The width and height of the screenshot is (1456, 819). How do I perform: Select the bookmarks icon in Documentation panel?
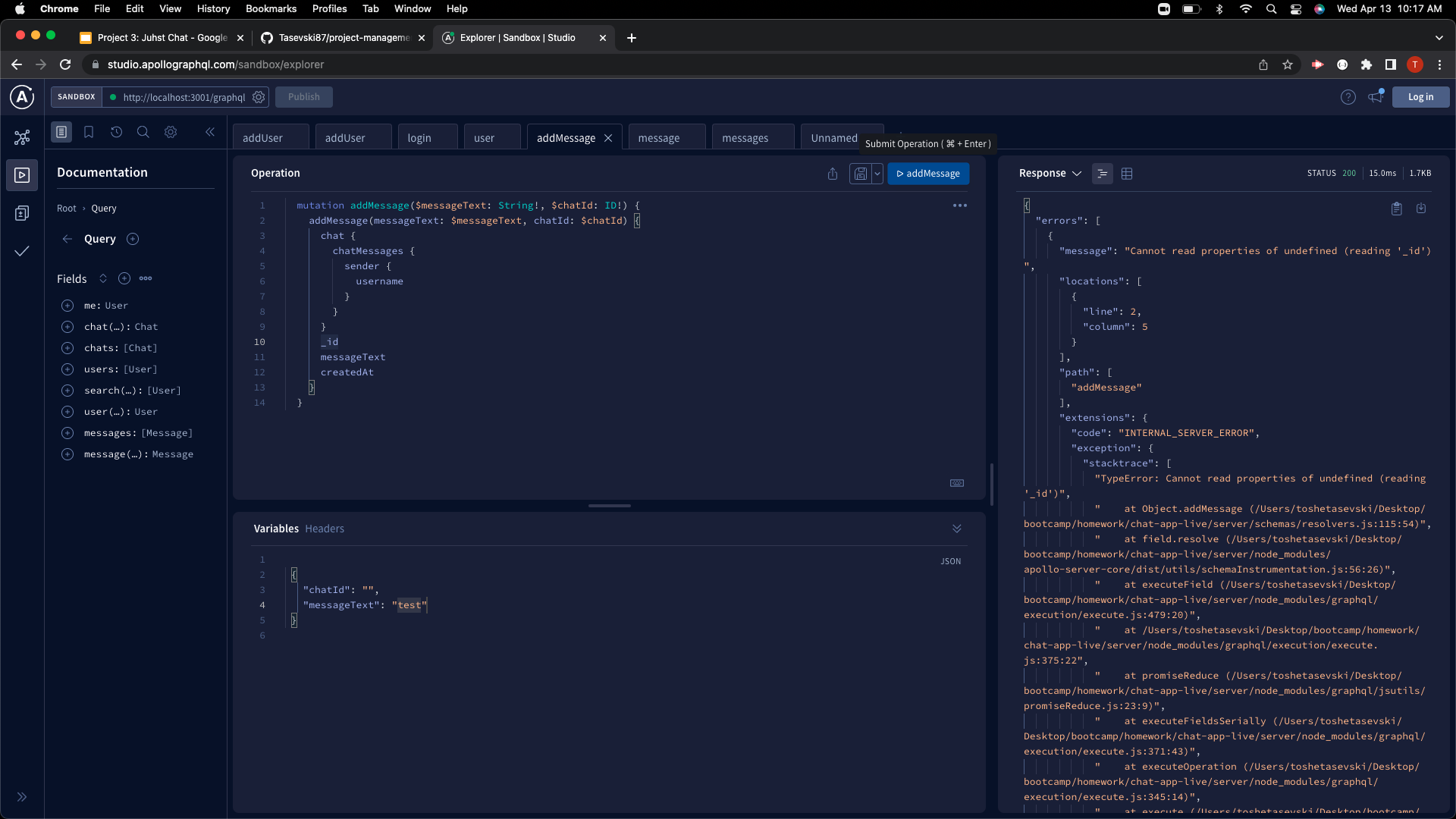coord(89,132)
